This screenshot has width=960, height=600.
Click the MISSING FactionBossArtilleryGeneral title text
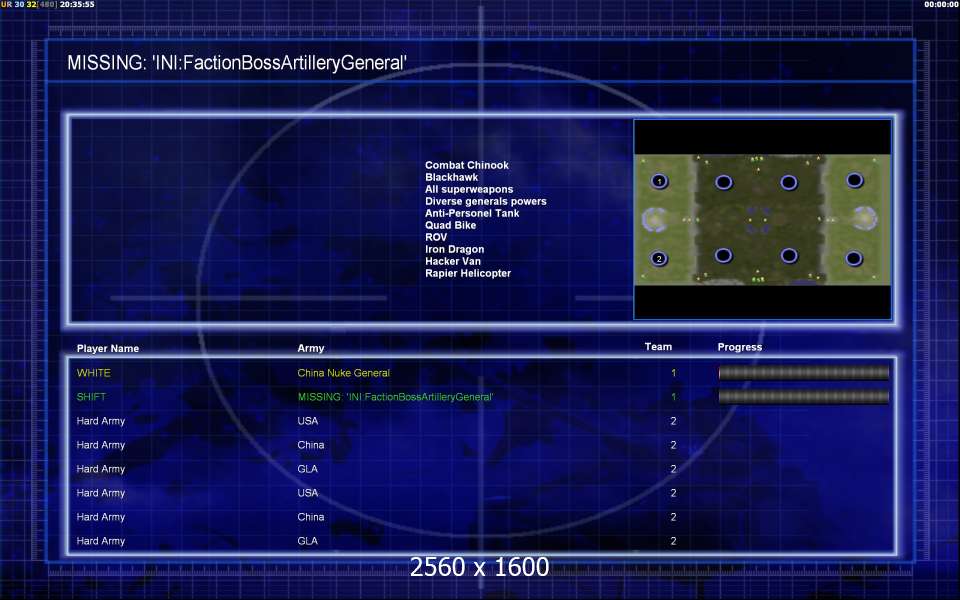[x=237, y=62]
